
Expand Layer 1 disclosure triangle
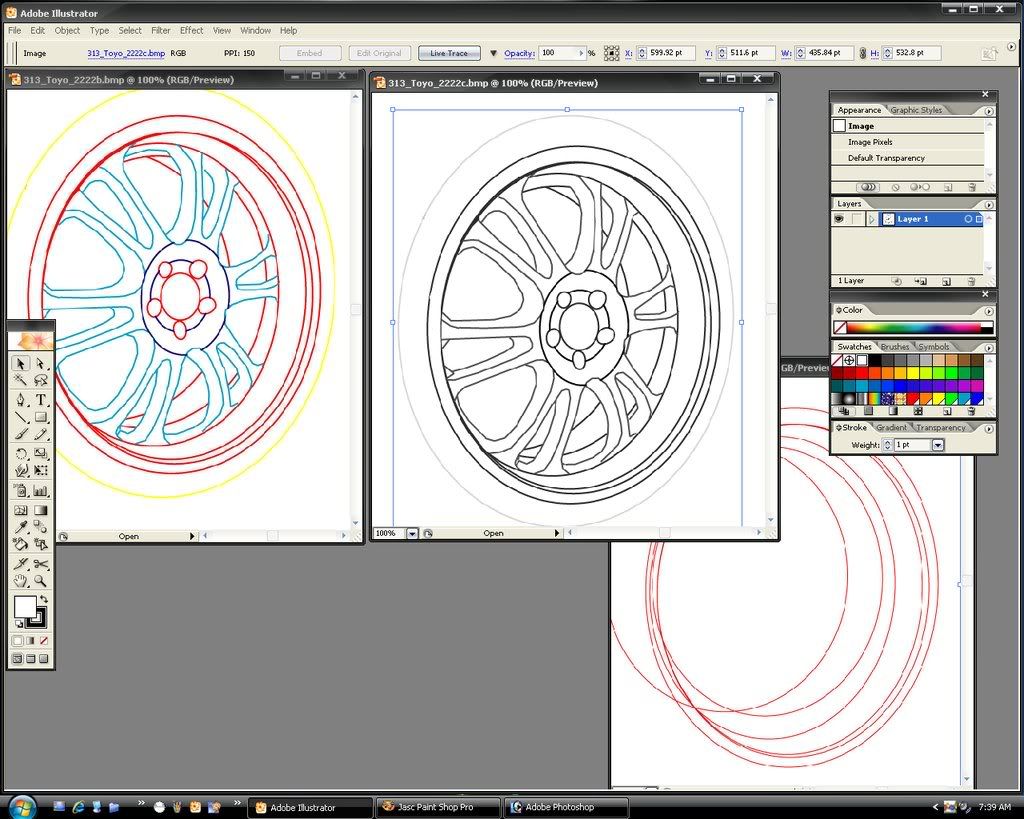click(x=872, y=219)
